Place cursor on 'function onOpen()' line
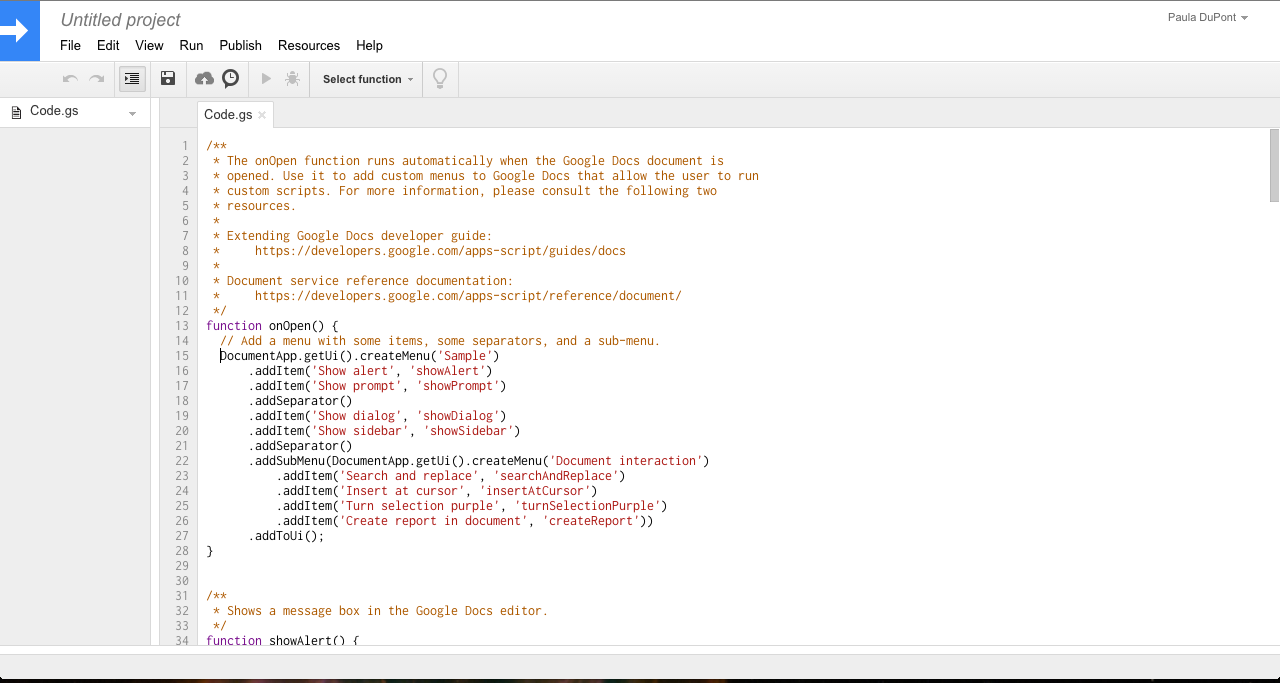Image resolution: width=1280 pixels, height=683 pixels. (x=273, y=326)
